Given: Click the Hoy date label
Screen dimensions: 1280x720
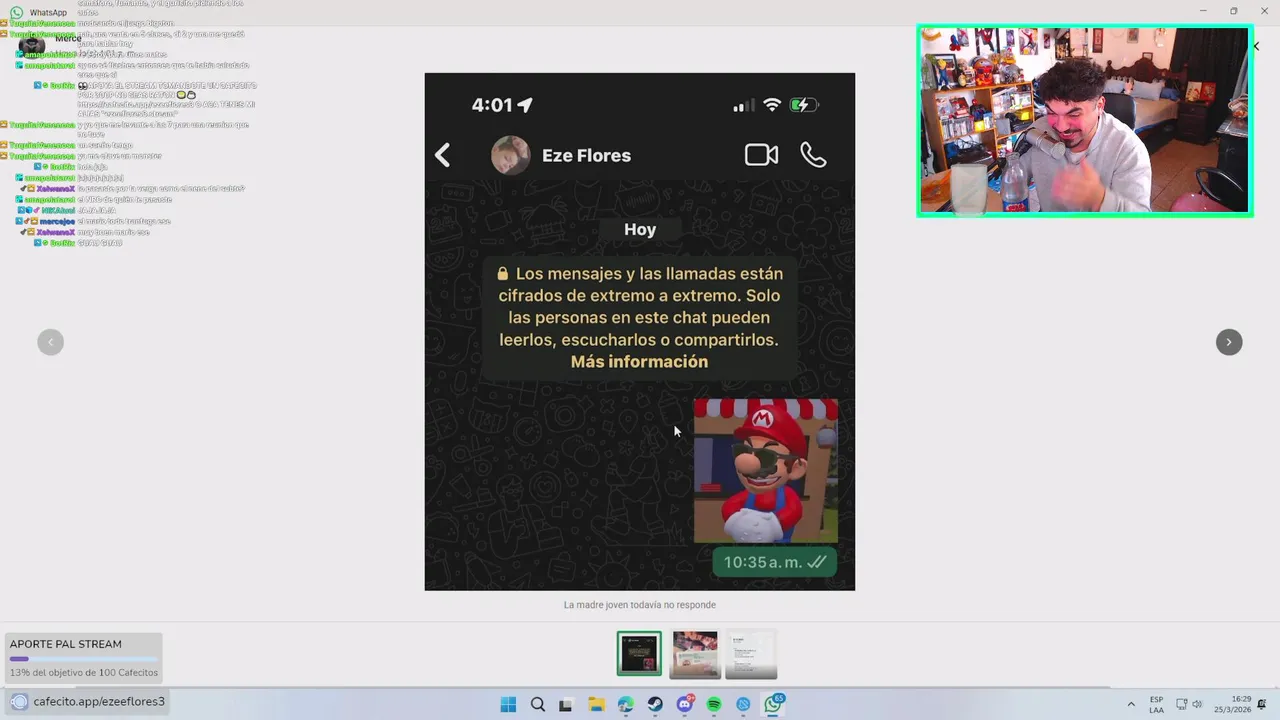Looking at the screenshot, I should point(640,229).
